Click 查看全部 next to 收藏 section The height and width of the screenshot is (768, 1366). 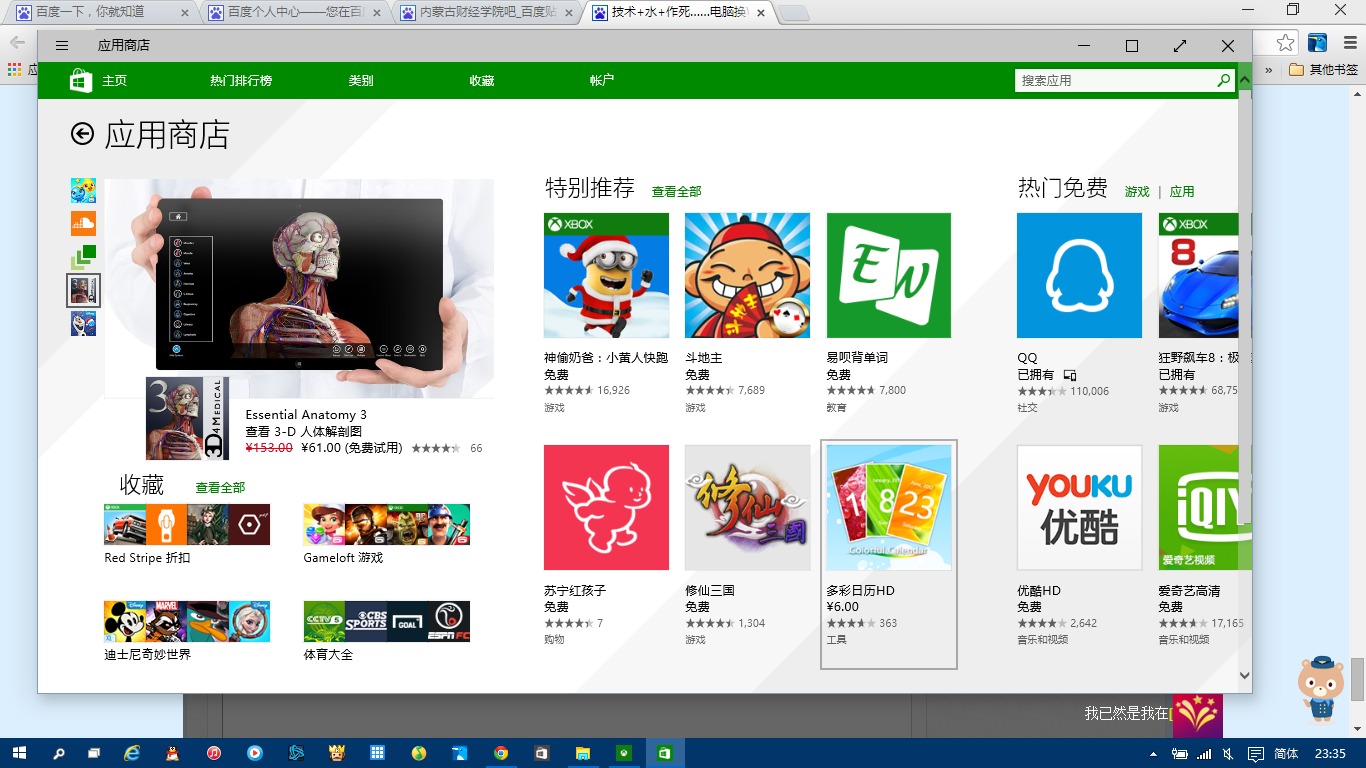(220, 488)
